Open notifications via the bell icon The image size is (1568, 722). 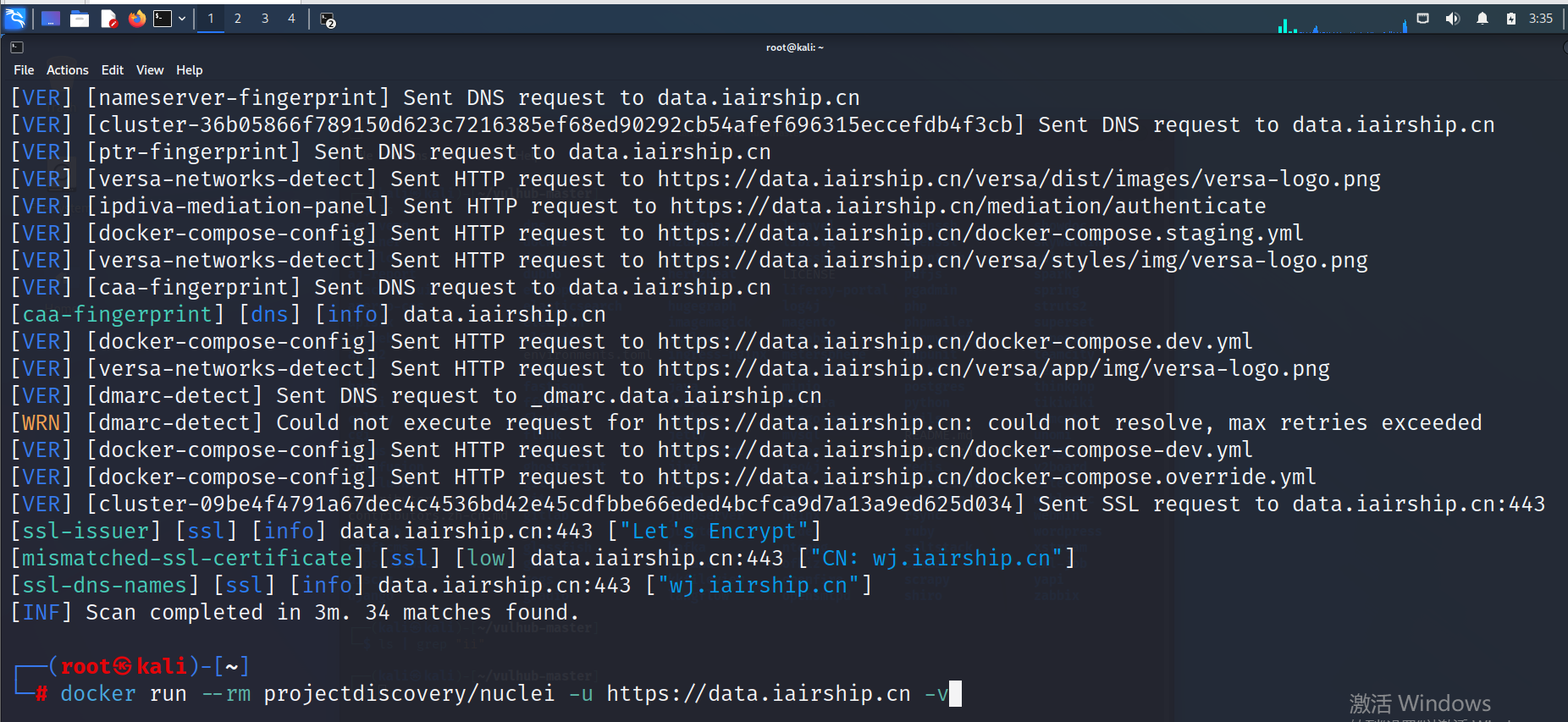[x=1482, y=18]
